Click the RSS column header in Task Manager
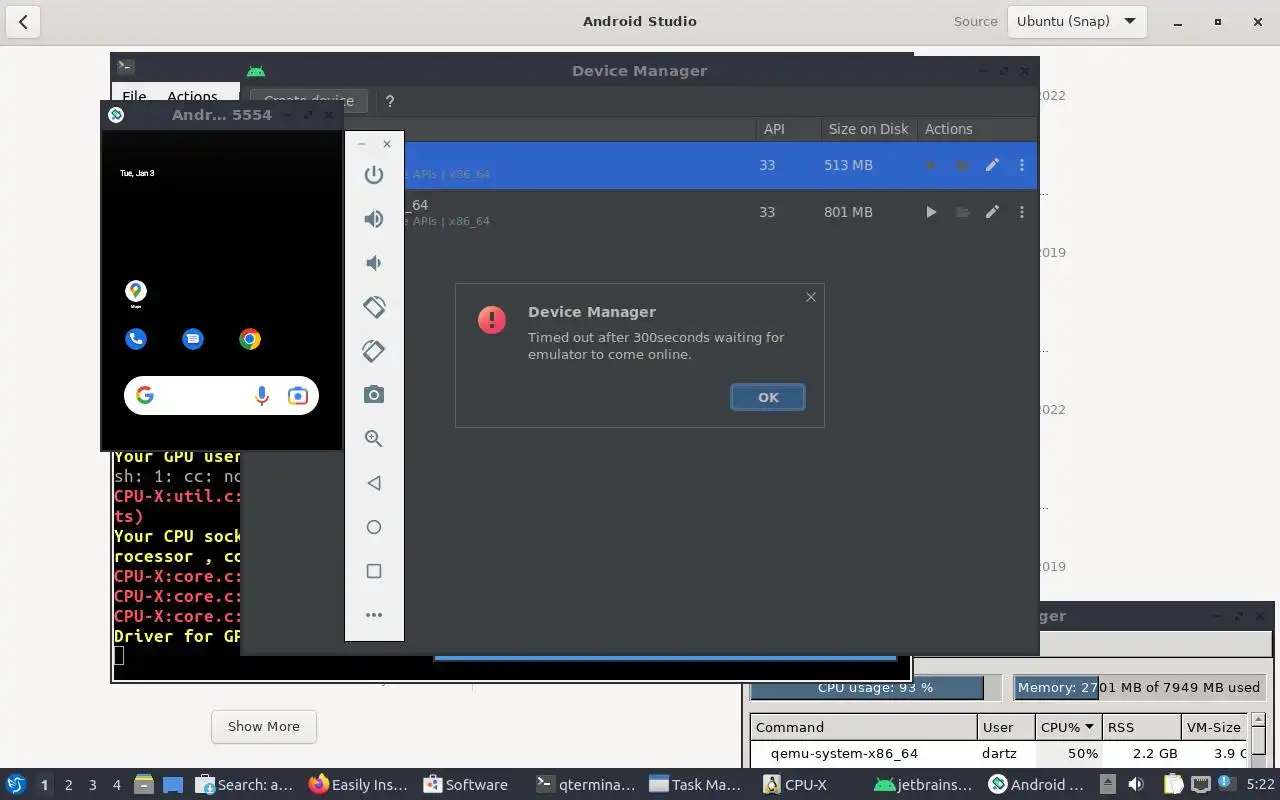The height and width of the screenshot is (800, 1280). 1140,727
